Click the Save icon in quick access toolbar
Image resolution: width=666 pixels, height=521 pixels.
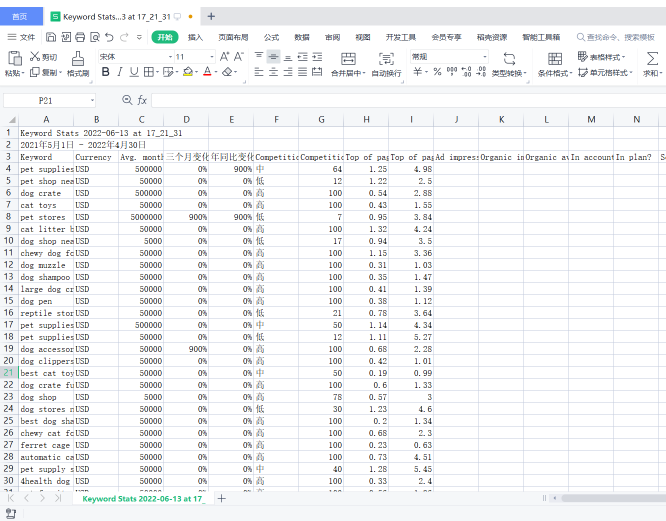pyautogui.click(x=51, y=37)
